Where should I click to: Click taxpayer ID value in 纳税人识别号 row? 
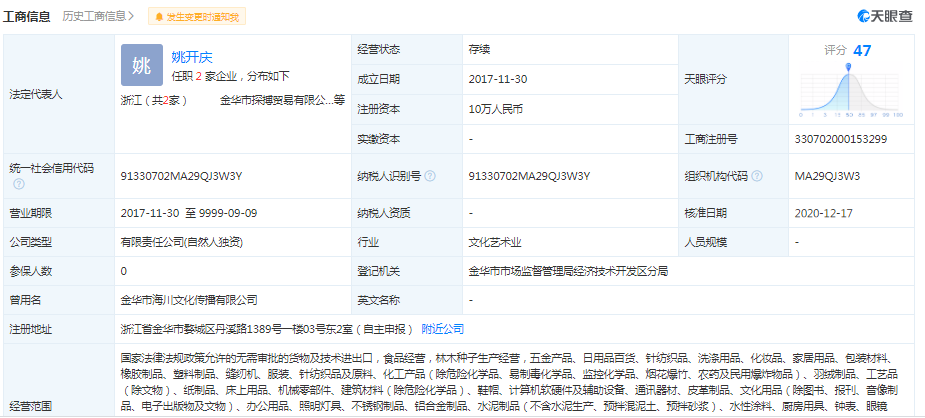coord(530,176)
